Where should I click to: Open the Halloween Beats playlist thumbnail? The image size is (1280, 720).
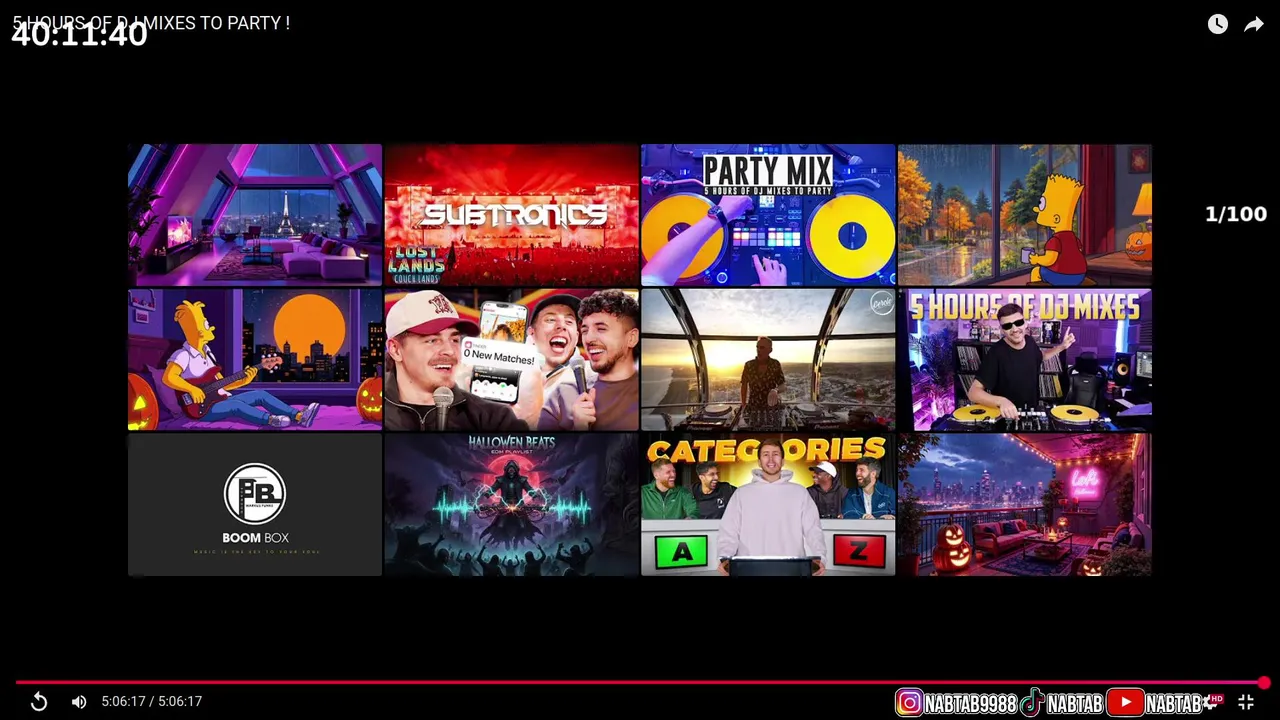click(x=511, y=505)
